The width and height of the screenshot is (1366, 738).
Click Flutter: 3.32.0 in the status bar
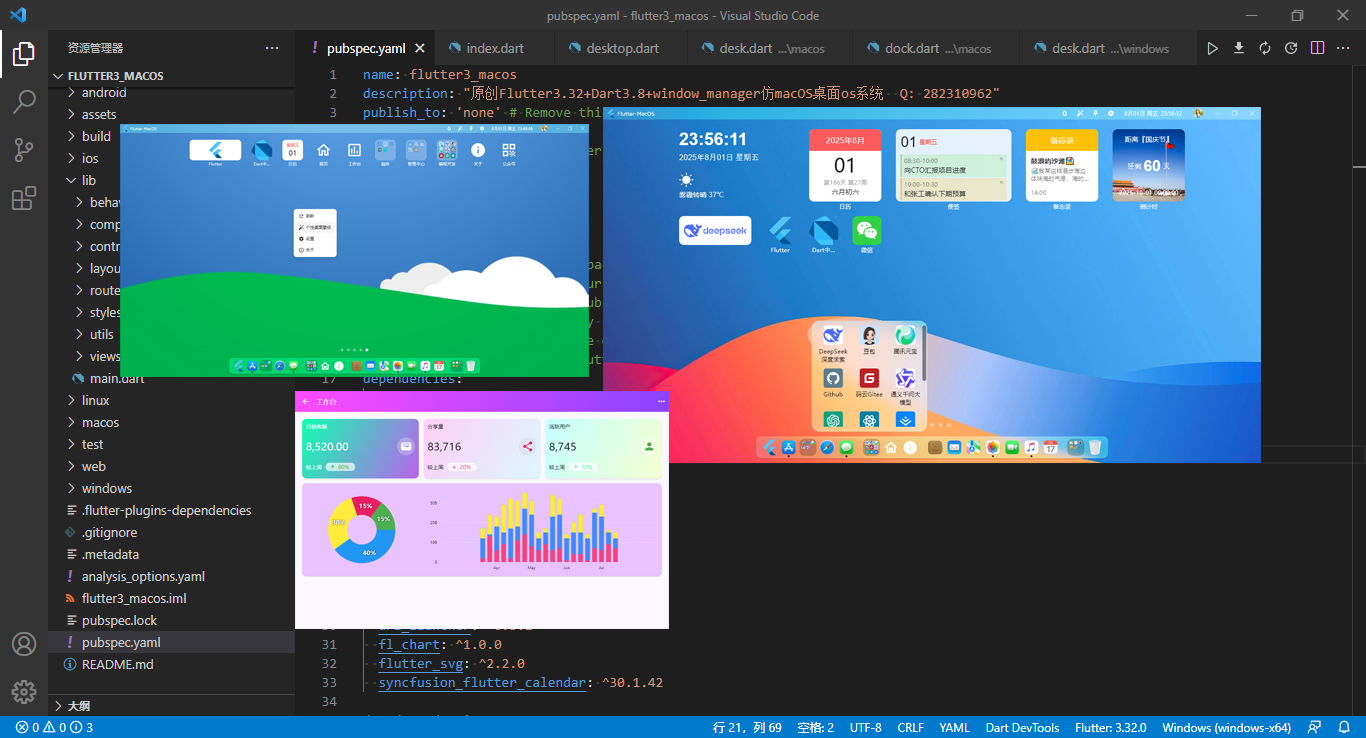(1112, 727)
